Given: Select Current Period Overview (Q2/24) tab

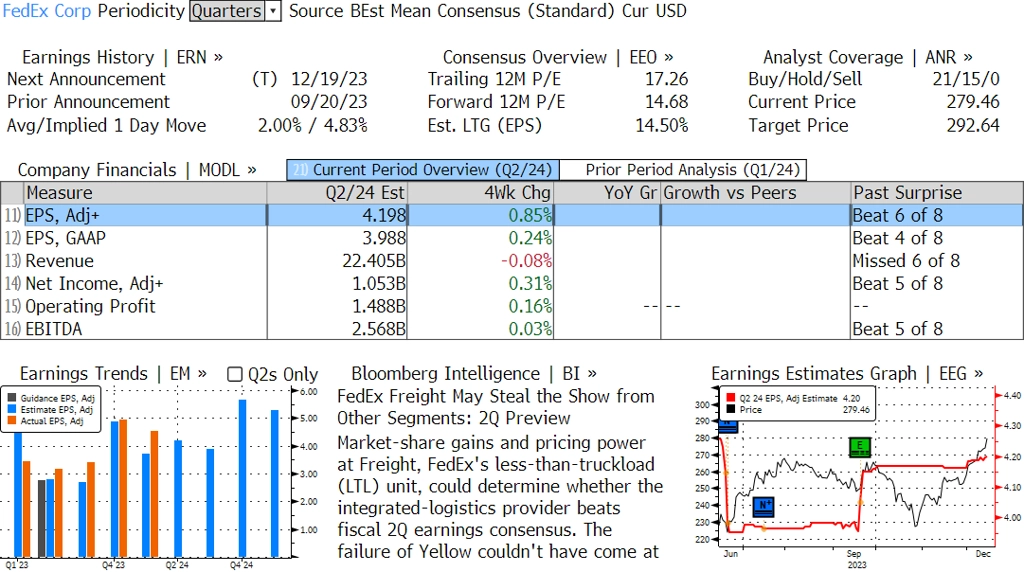Looking at the screenshot, I should pyautogui.click(x=423, y=170).
